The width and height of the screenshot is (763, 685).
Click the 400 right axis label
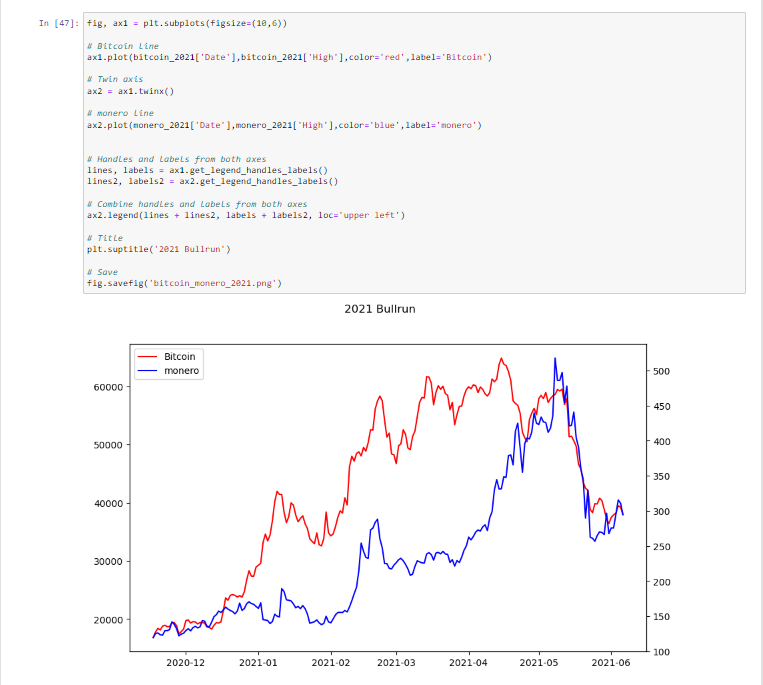(x=661, y=442)
